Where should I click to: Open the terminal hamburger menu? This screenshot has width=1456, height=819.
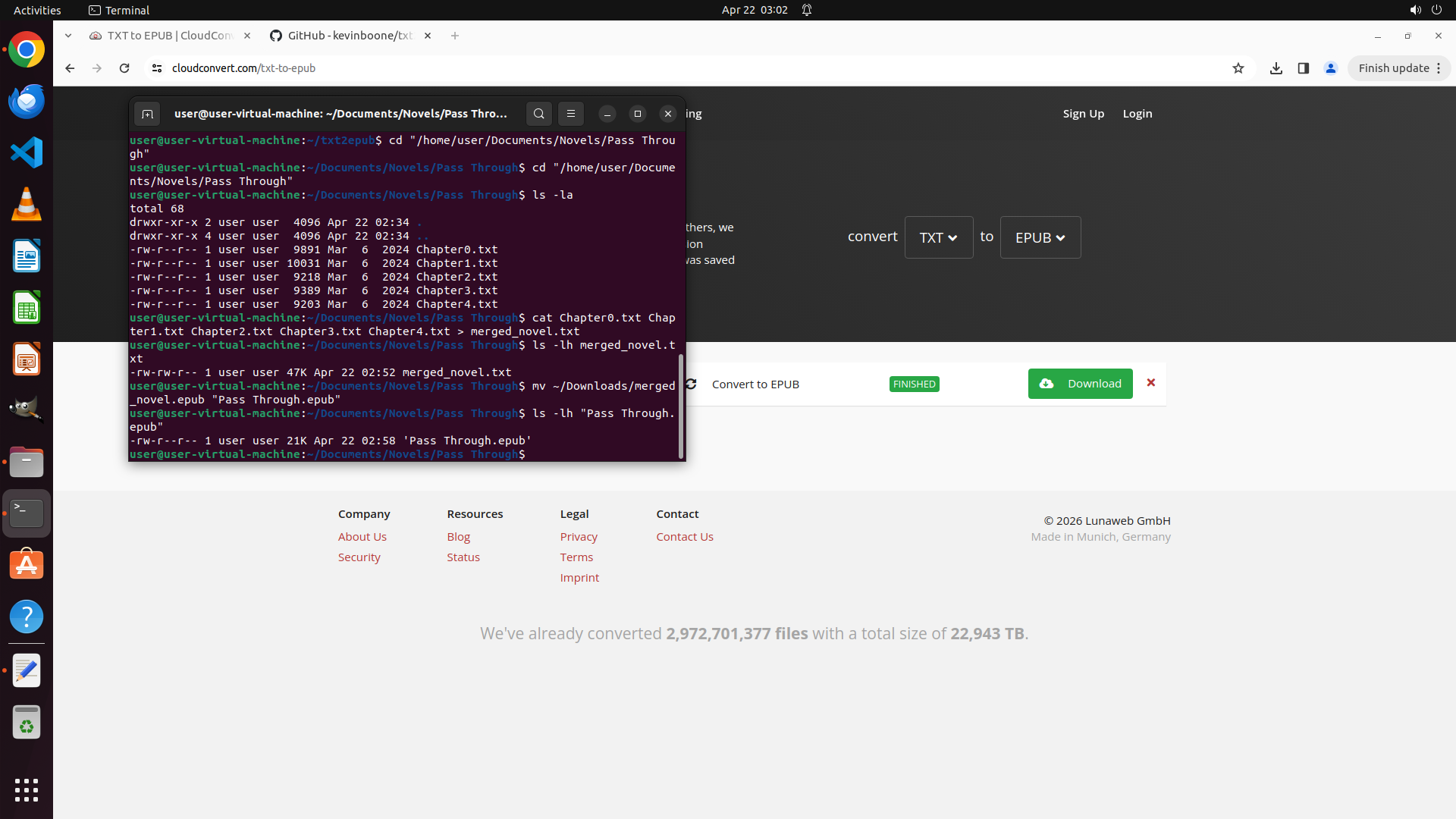coord(571,114)
